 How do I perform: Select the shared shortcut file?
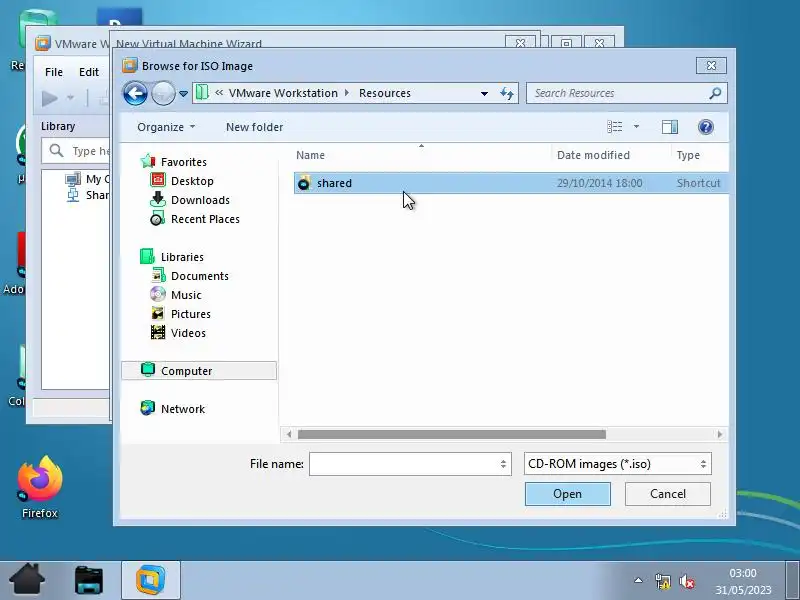511,183
